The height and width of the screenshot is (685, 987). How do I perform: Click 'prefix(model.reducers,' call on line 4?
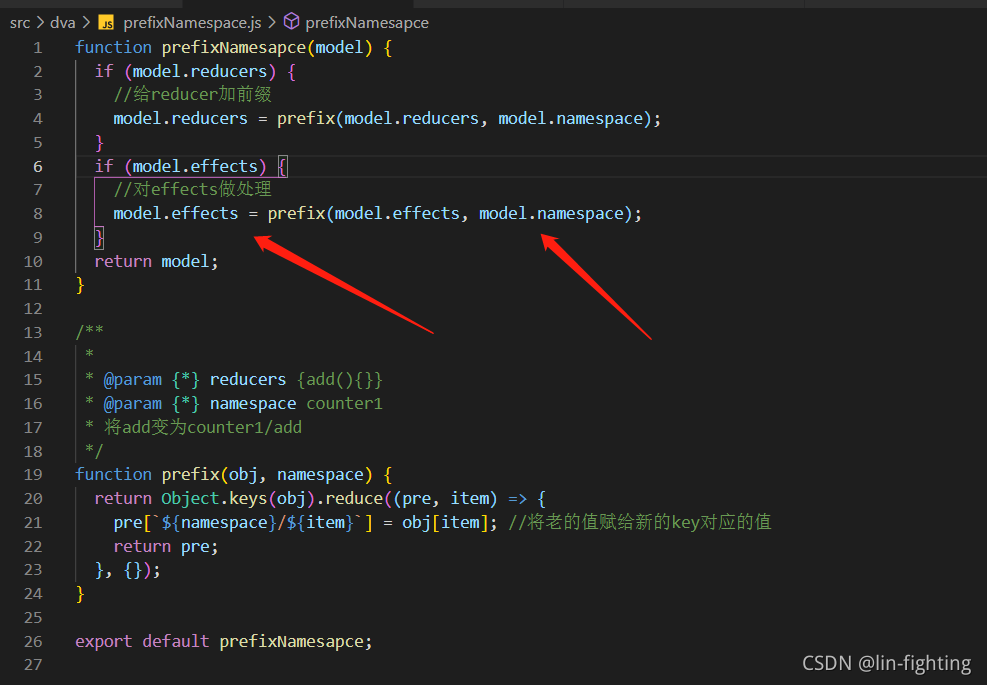[x=382, y=118]
